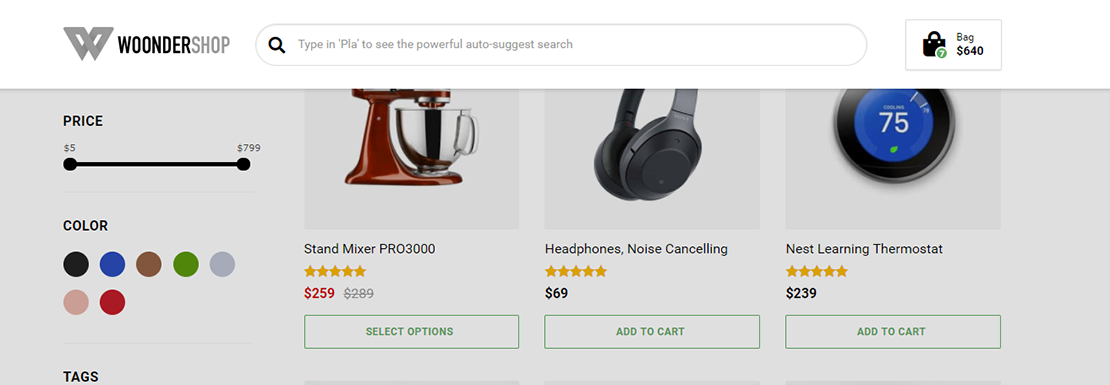
Task: Select the black color swatch
Action: [76, 264]
